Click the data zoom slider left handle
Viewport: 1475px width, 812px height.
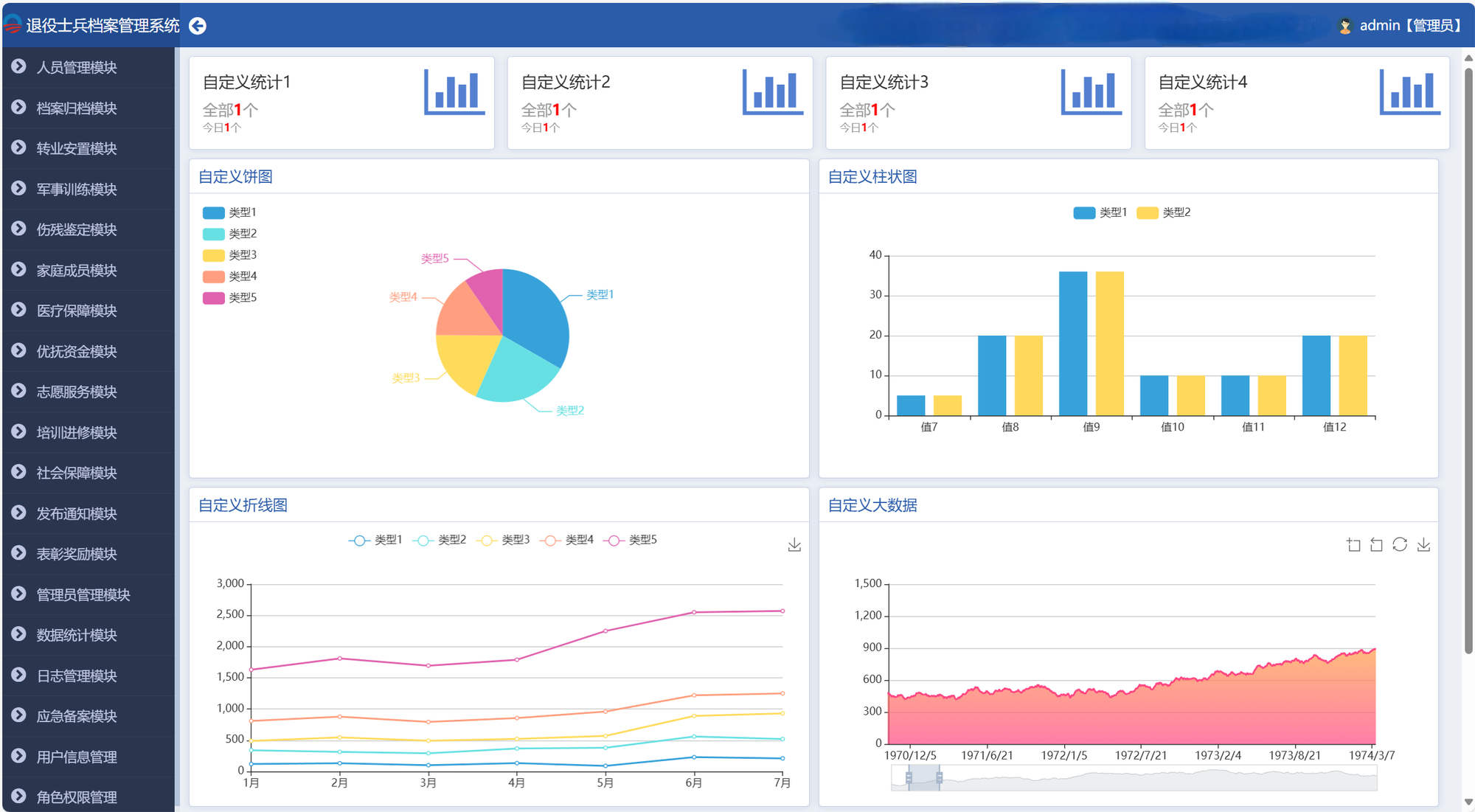click(909, 777)
